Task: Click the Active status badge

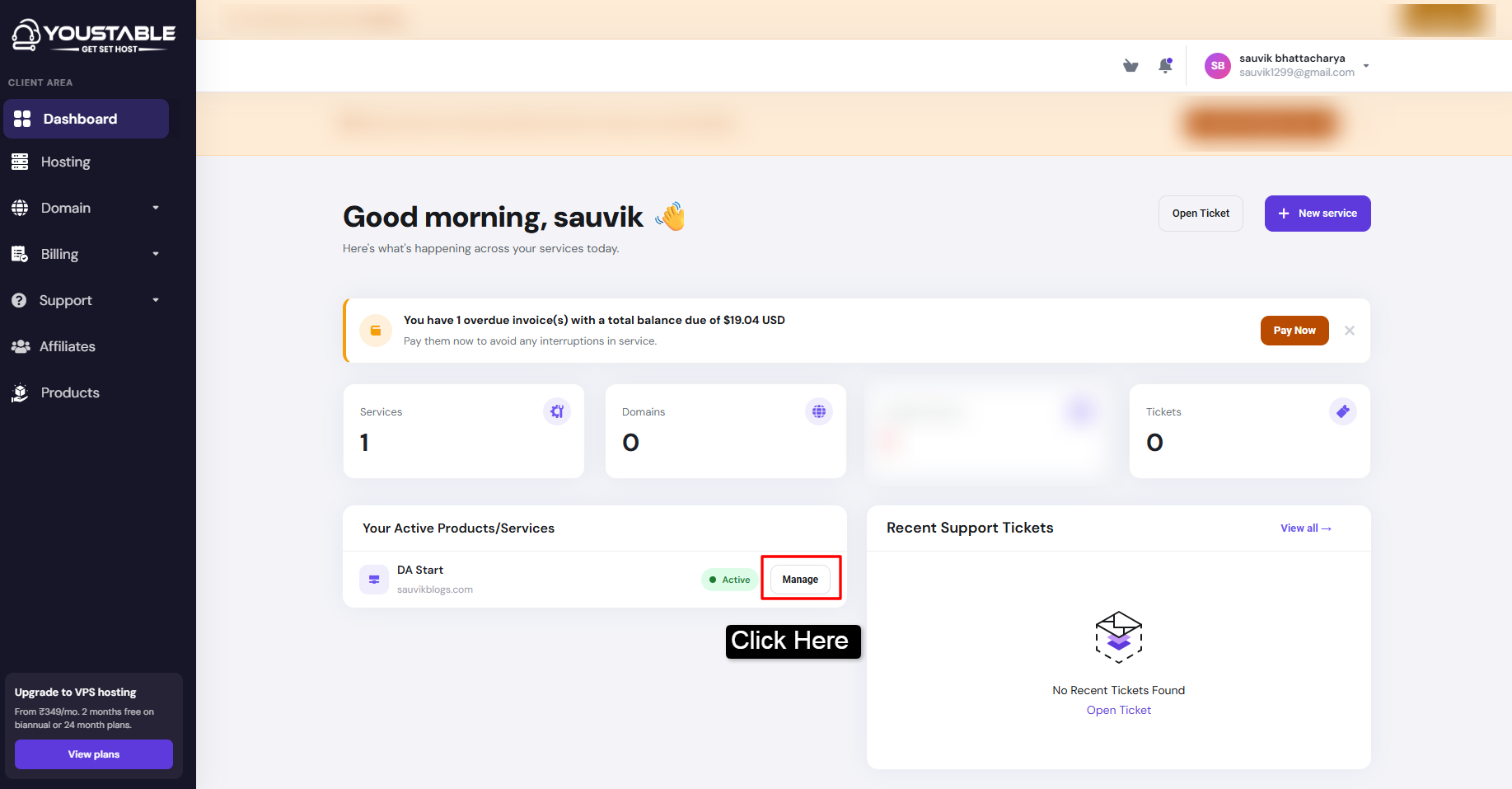Action: click(x=730, y=580)
